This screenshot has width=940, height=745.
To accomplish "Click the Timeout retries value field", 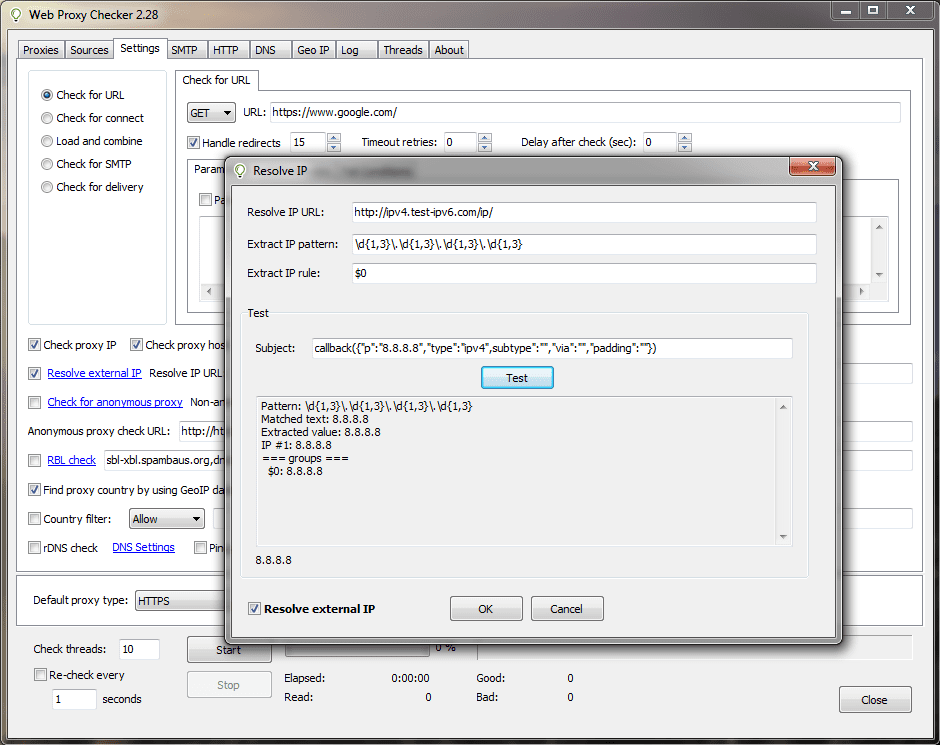I will point(460,143).
